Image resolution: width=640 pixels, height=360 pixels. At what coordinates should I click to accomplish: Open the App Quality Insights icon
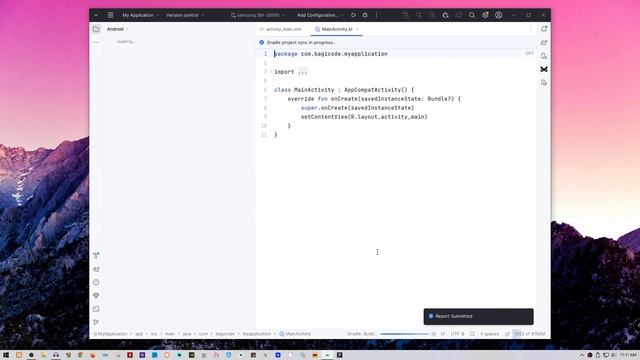point(96,296)
